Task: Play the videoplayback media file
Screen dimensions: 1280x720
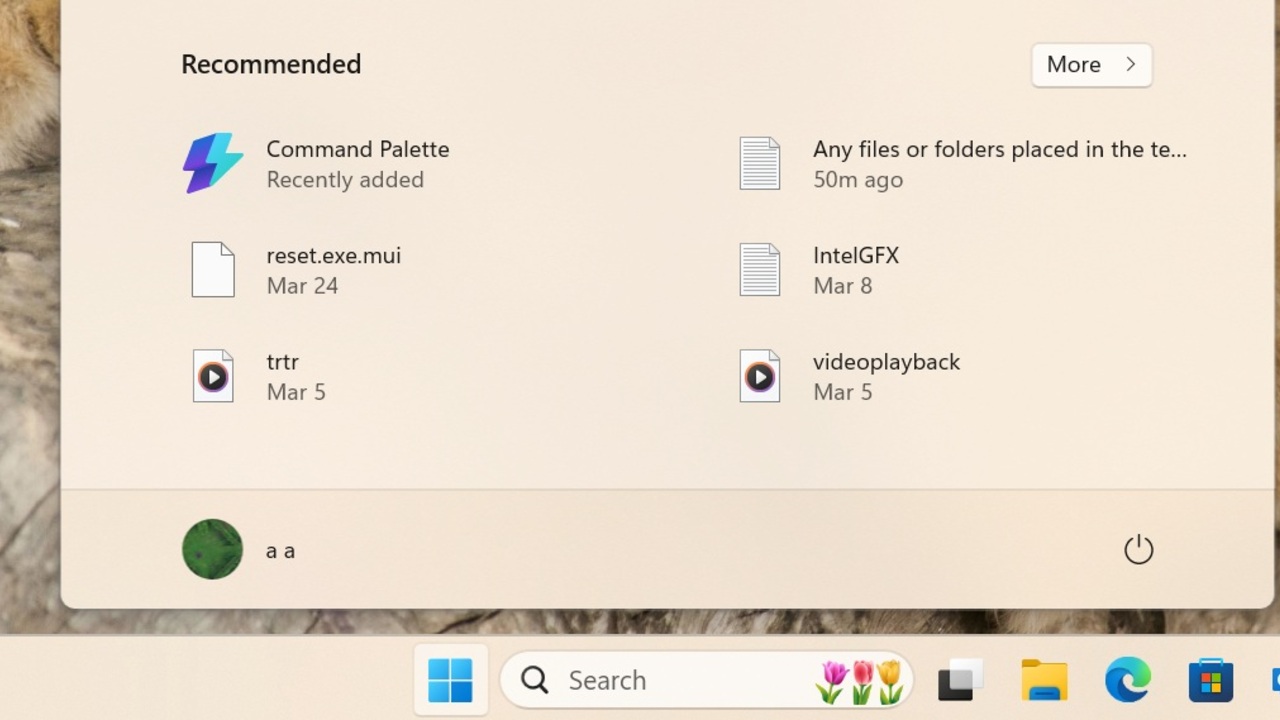Action: point(887,376)
